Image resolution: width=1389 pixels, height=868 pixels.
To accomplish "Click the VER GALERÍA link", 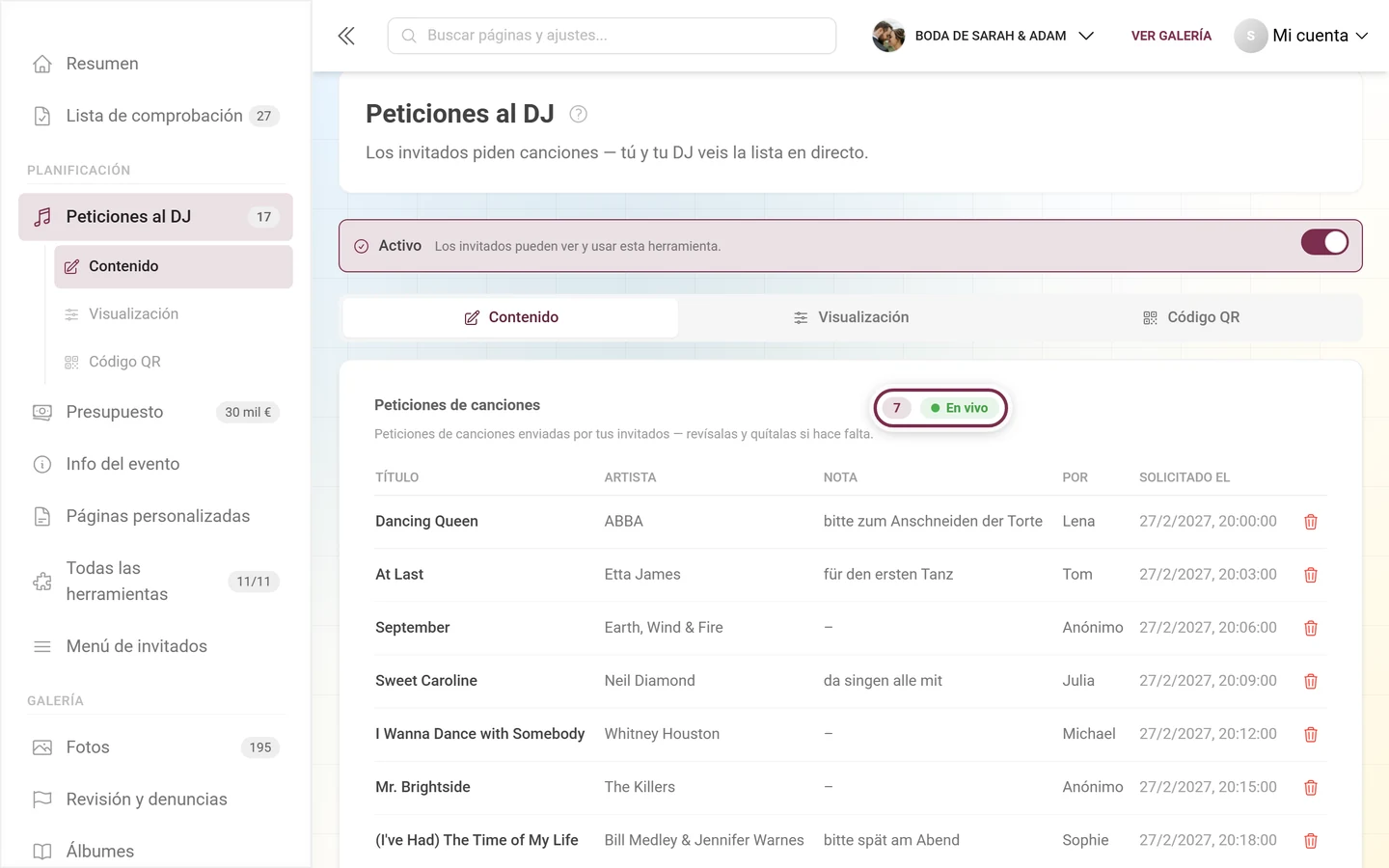I will [x=1171, y=36].
